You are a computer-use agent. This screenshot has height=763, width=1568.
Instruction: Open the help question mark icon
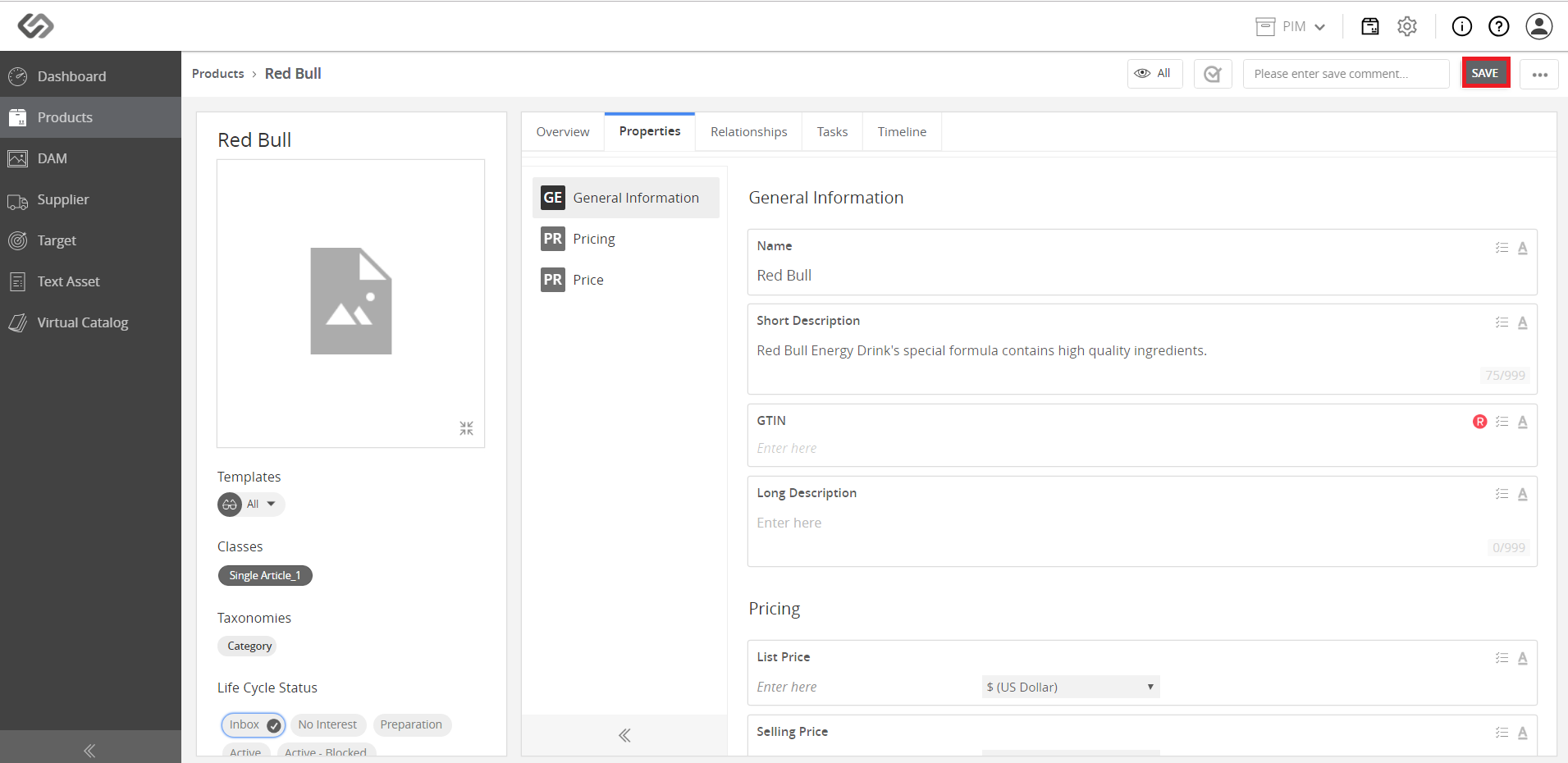point(1499,26)
